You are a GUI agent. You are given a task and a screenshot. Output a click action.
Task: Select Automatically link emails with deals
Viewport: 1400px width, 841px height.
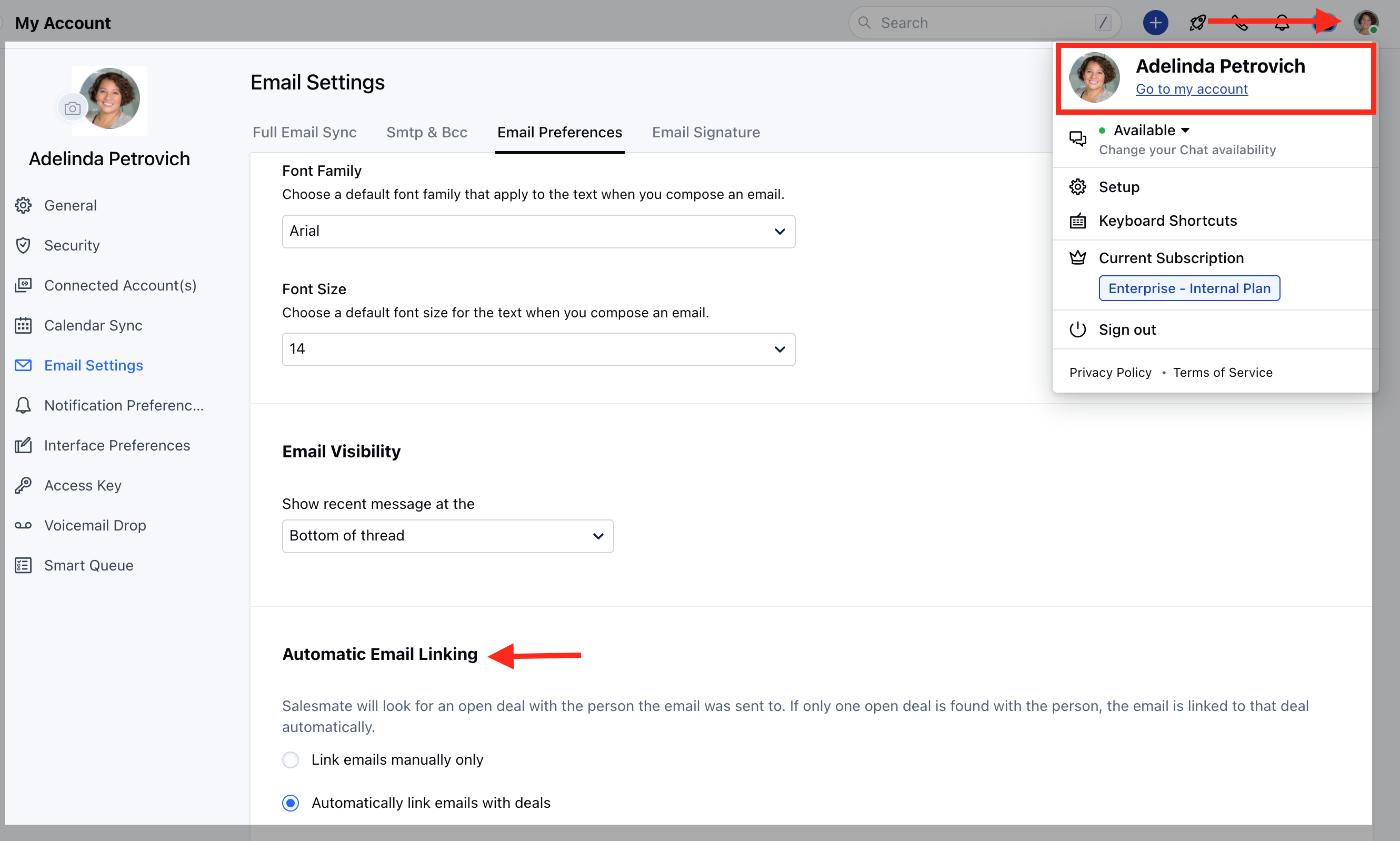click(x=291, y=803)
